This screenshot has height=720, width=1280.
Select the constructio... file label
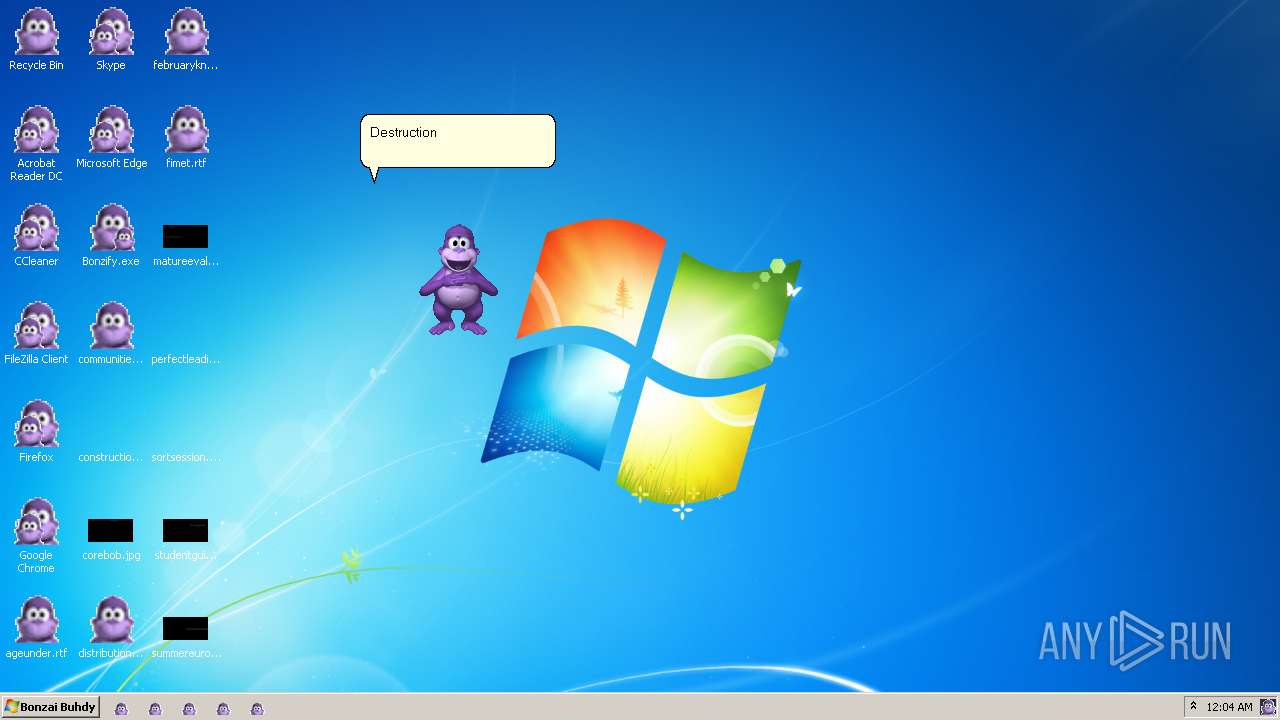[111, 457]
